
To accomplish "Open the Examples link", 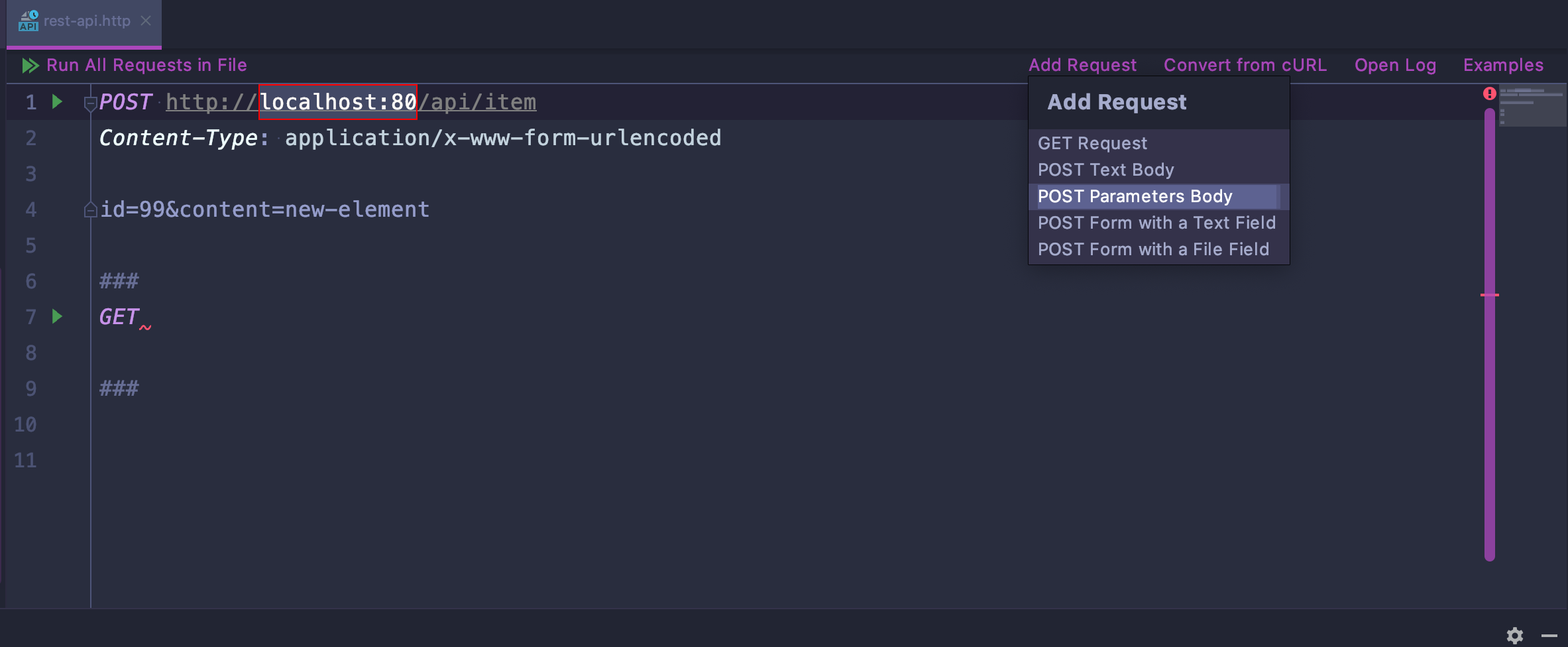I will tap(1503, 65).
